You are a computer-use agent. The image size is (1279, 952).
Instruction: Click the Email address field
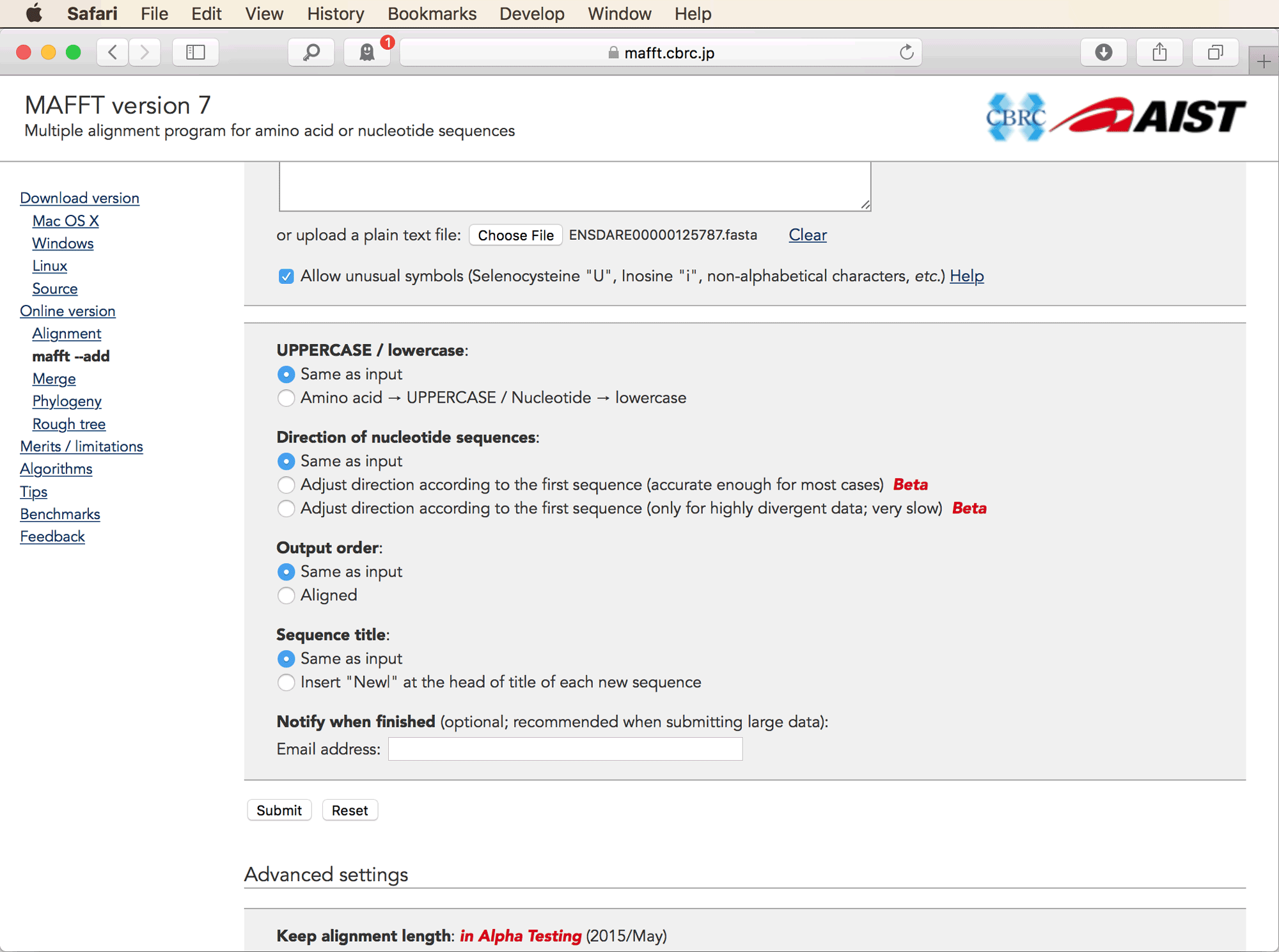[565, 749]
